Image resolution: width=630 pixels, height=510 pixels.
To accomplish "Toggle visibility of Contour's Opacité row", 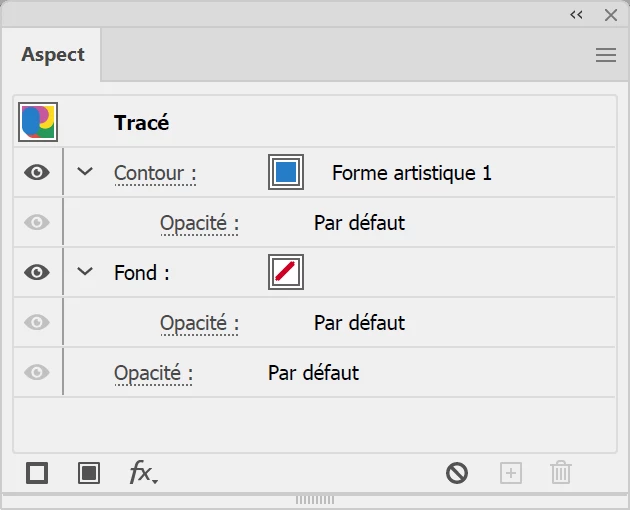I will pyautogui.click(x=37, y=222).
